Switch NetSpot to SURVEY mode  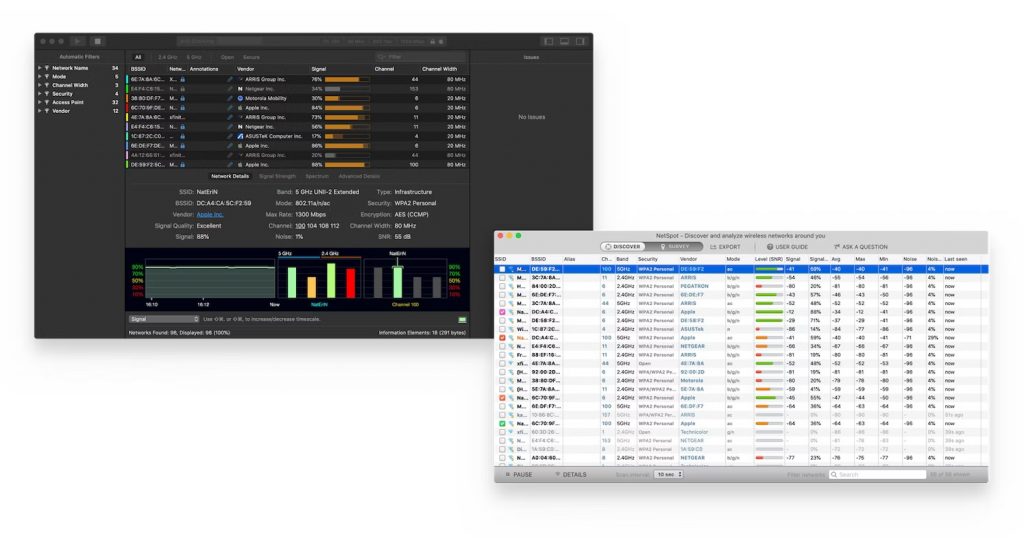[675, 247]
